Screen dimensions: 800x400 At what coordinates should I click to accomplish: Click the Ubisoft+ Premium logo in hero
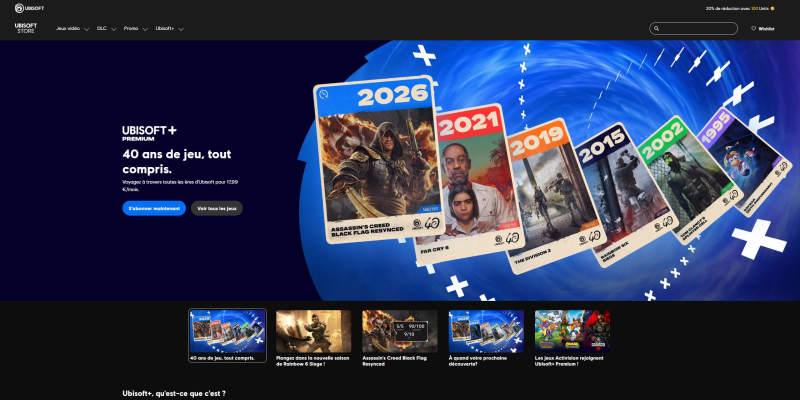pos(149,133)
